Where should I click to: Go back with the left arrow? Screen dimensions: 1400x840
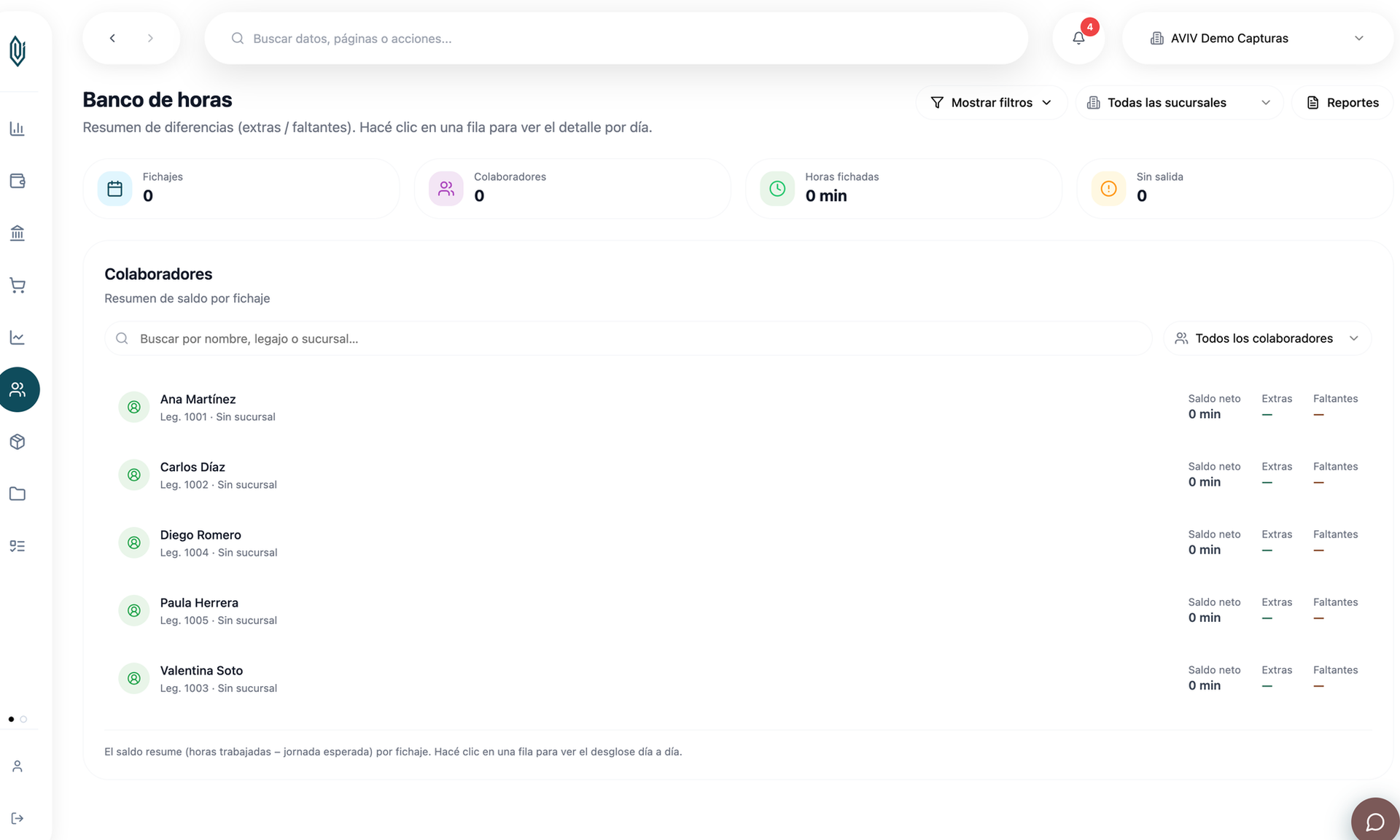tap(112, 38)
